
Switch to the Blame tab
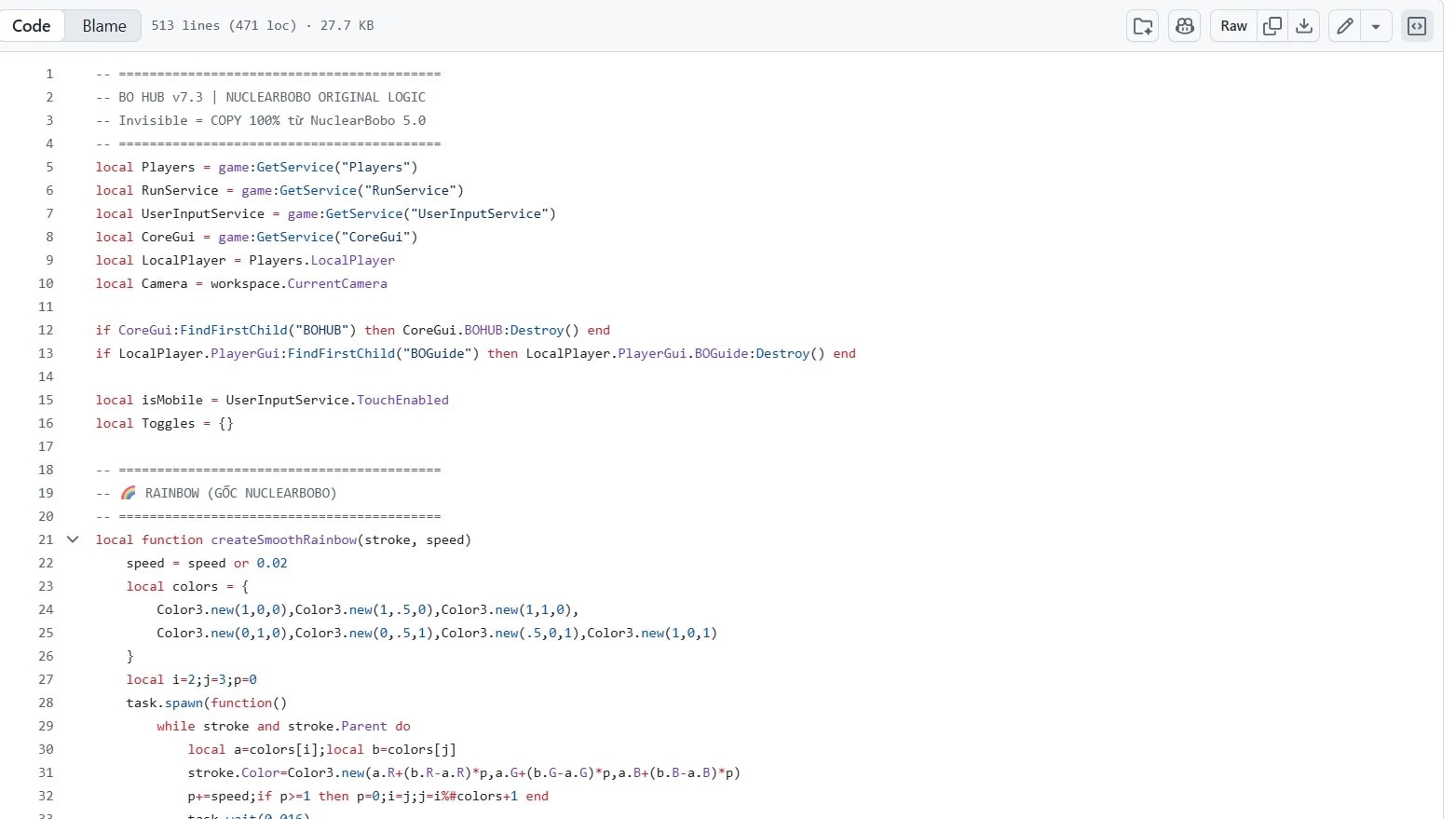tap(103, 26)
